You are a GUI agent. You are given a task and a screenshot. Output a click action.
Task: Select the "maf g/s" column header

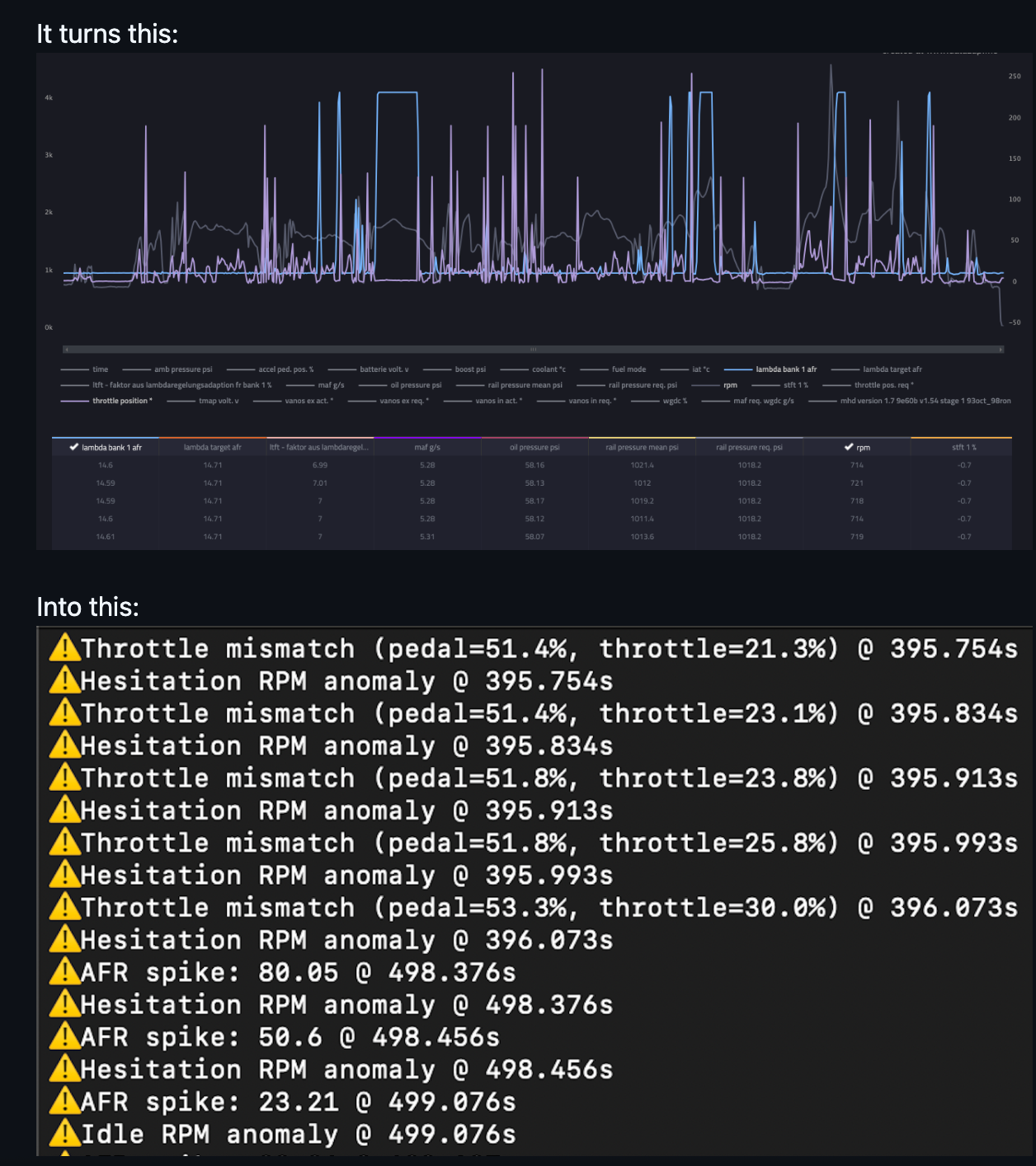pos(427,447)
